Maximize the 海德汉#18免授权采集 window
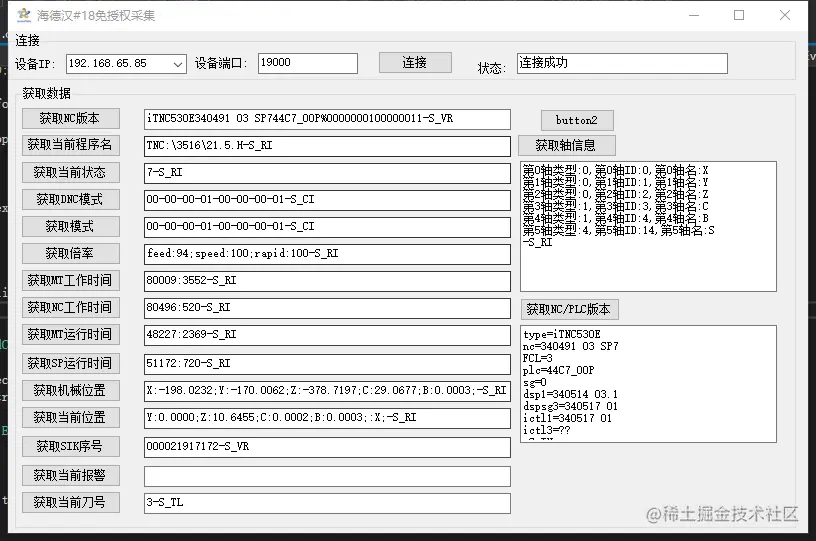816x541 pixels. 739,15
